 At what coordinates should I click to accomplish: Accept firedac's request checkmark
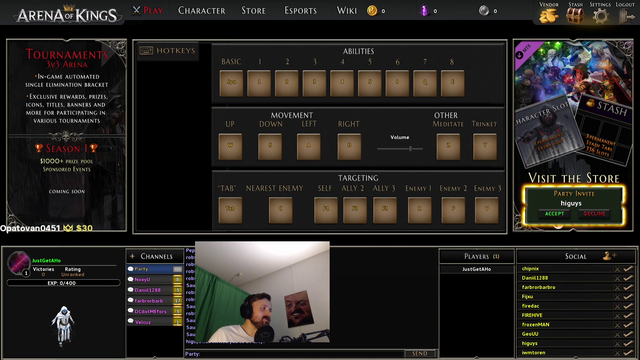tap(628, 306)
